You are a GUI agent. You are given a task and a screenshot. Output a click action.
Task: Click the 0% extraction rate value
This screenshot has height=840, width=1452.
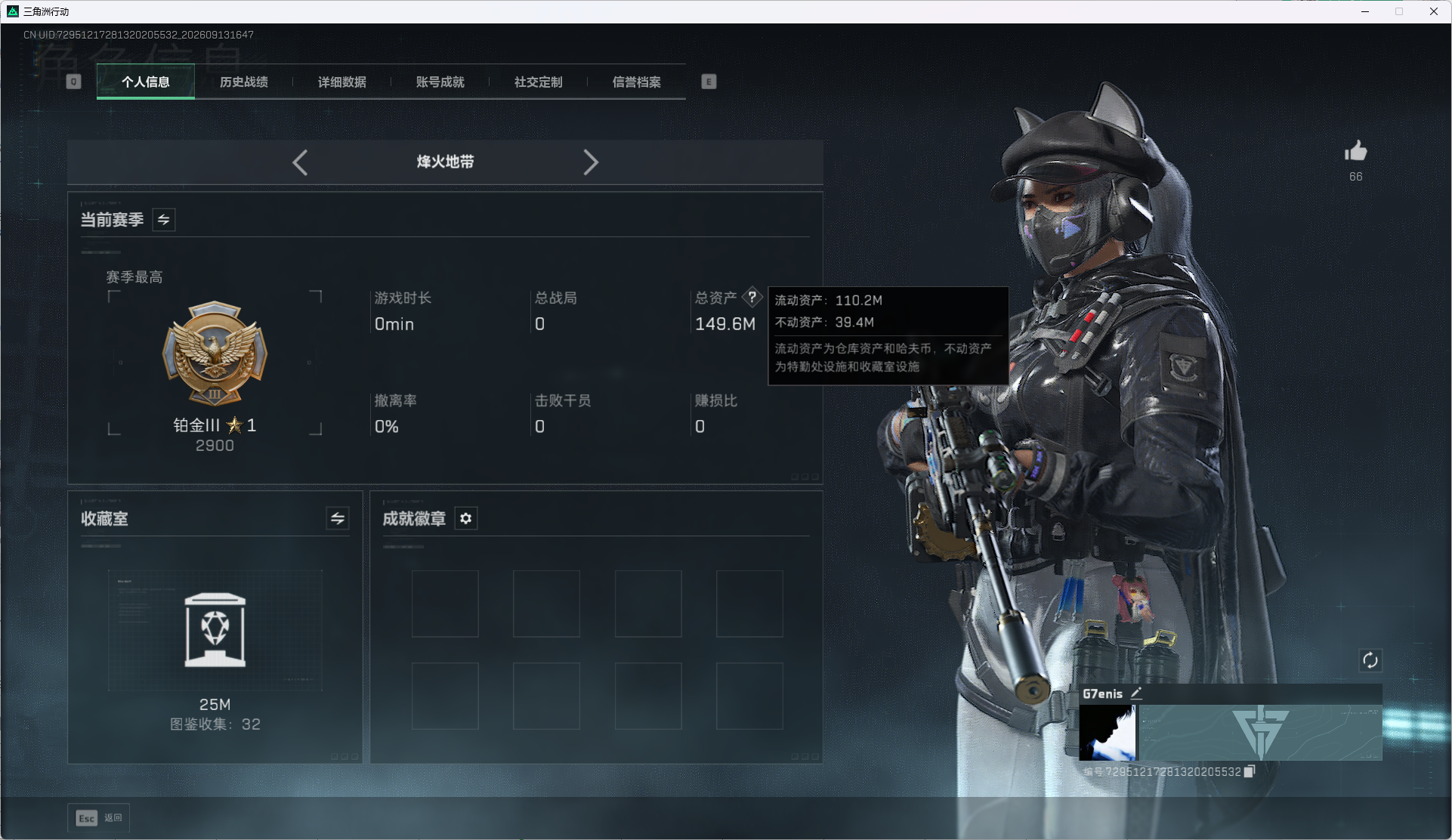[x=387, y=427]
